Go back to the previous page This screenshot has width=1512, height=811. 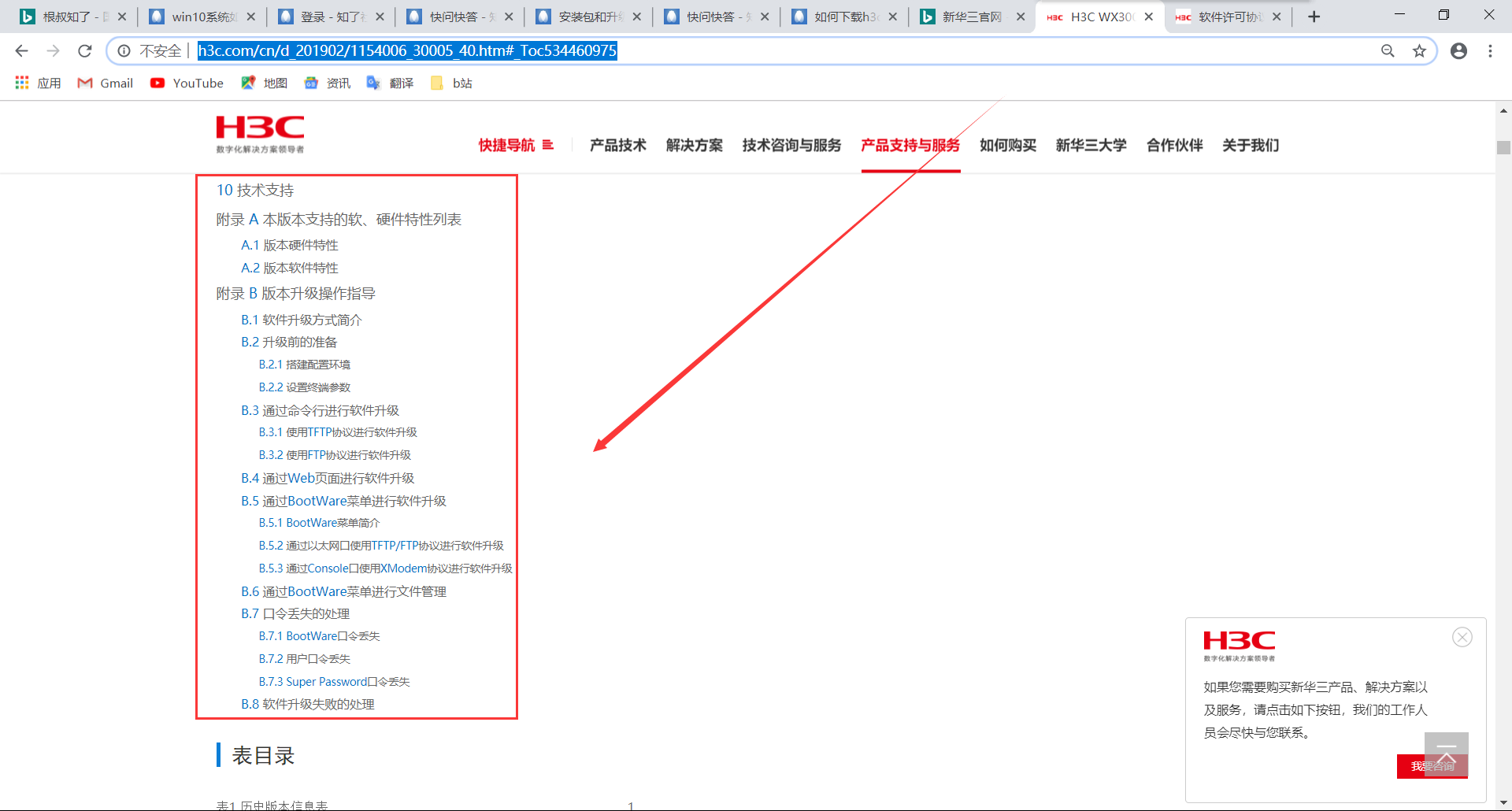(x=21, y=51)
